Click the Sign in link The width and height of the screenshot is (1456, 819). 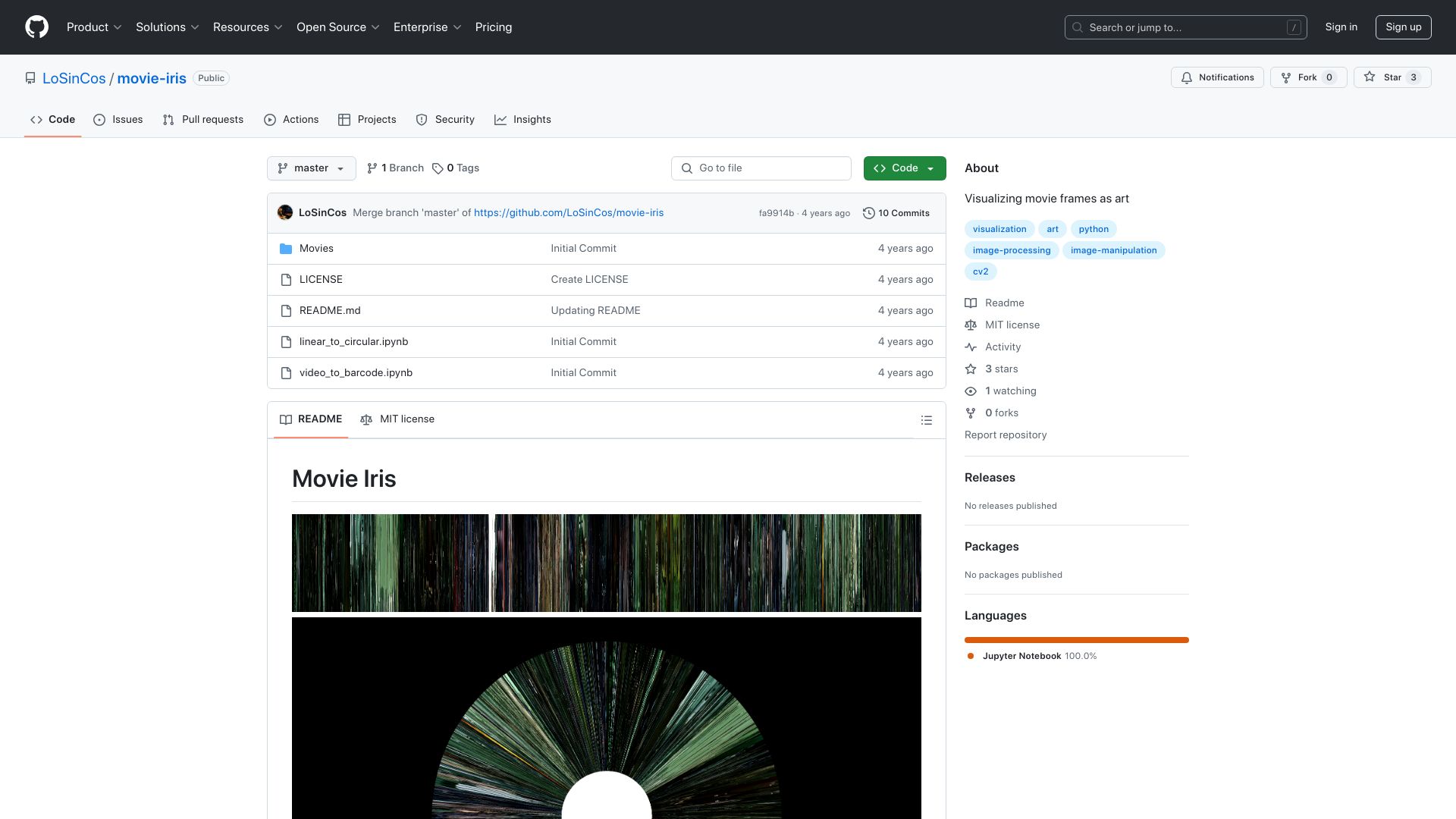pyautogui.click(x=1341, y=27)
